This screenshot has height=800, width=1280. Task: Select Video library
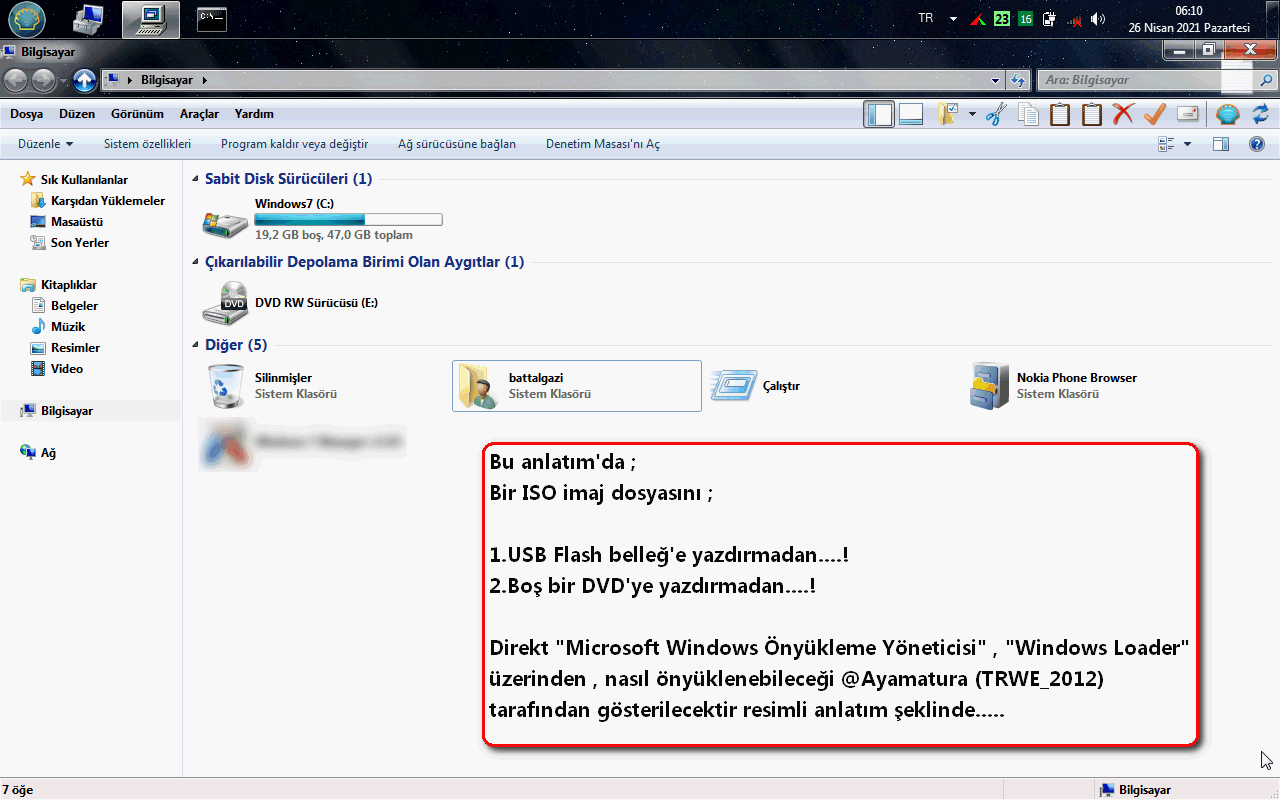(x=67, y=369)
